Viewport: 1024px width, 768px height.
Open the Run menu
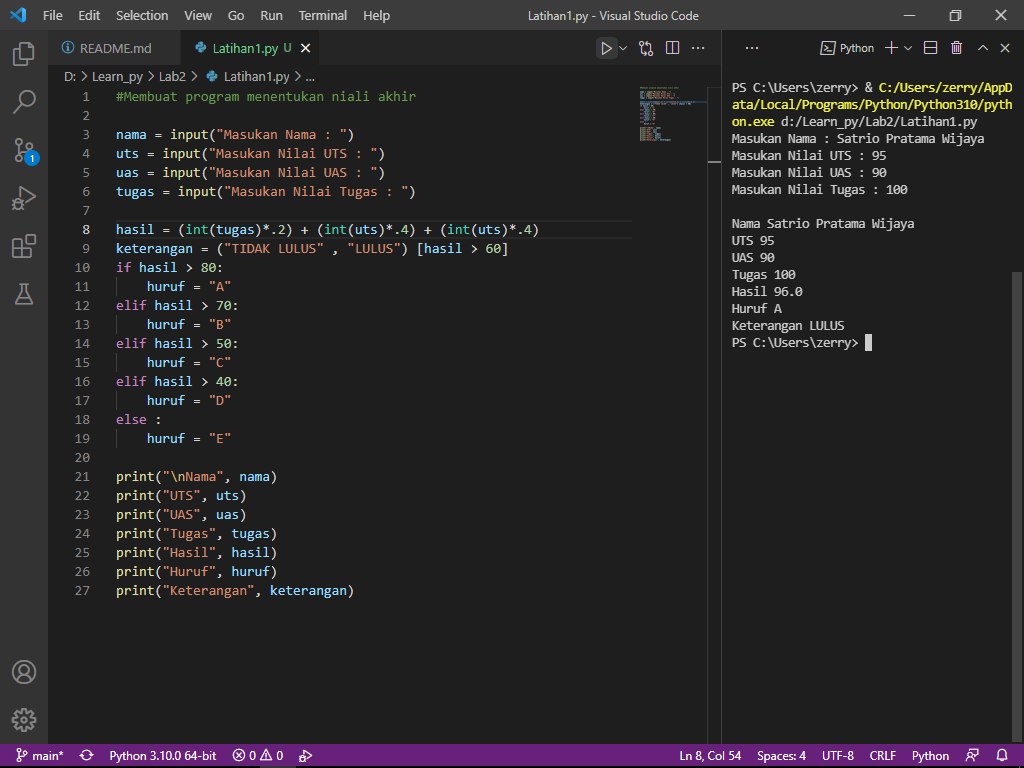click(x=271, y=16)
